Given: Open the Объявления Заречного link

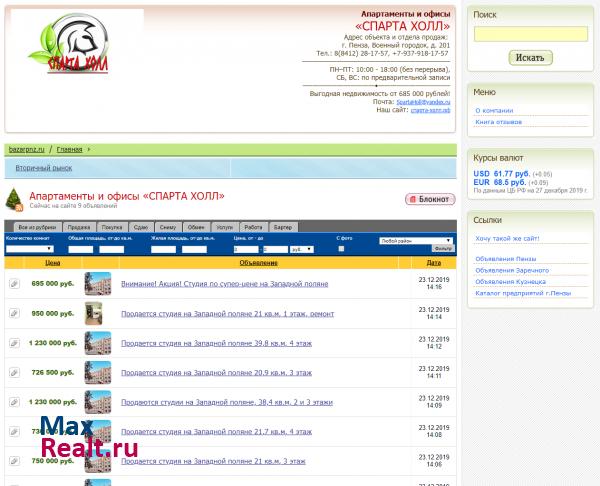Looking at the screenshot, I should pos(512,271).
